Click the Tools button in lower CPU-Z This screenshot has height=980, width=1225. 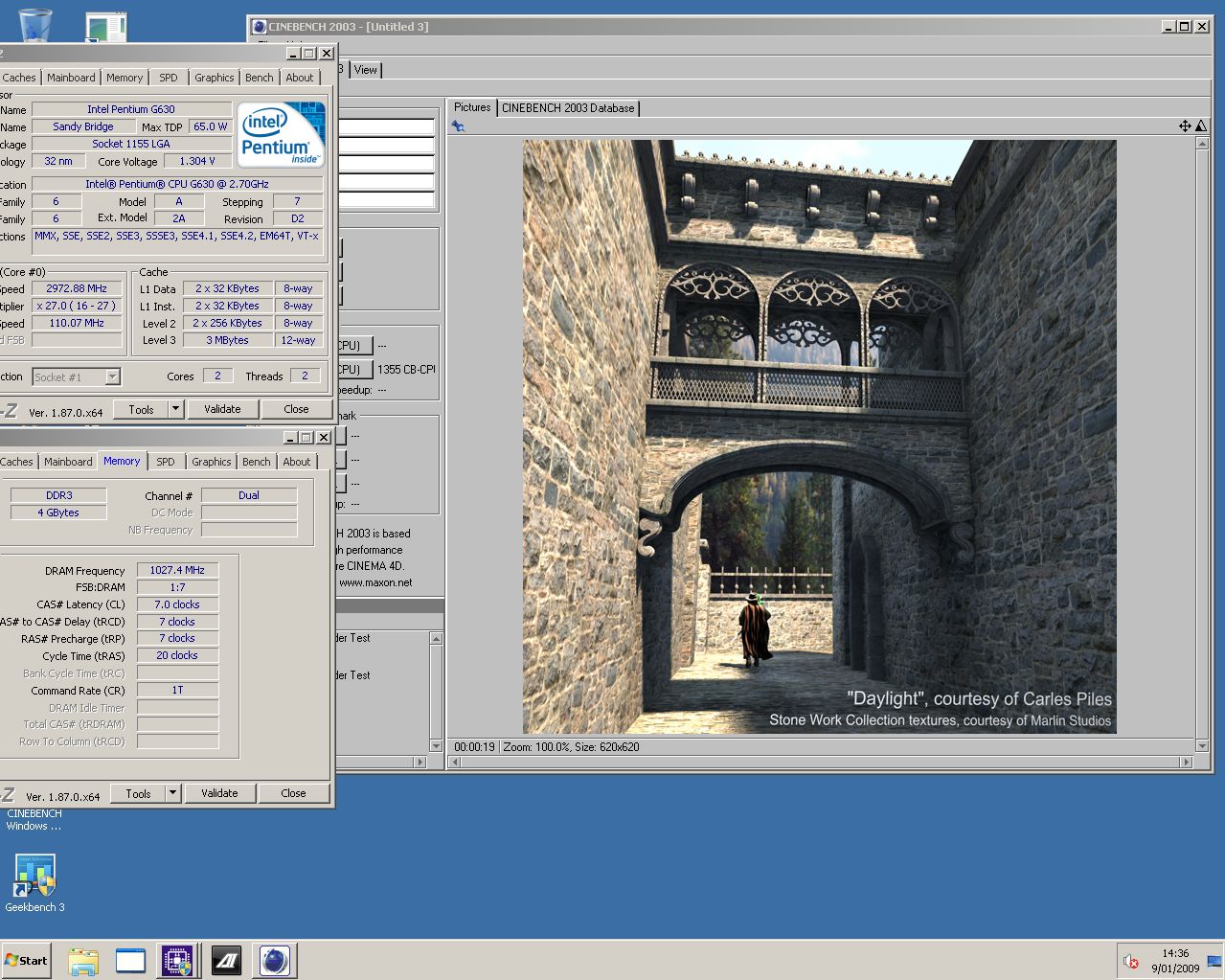tap(139, 793)
